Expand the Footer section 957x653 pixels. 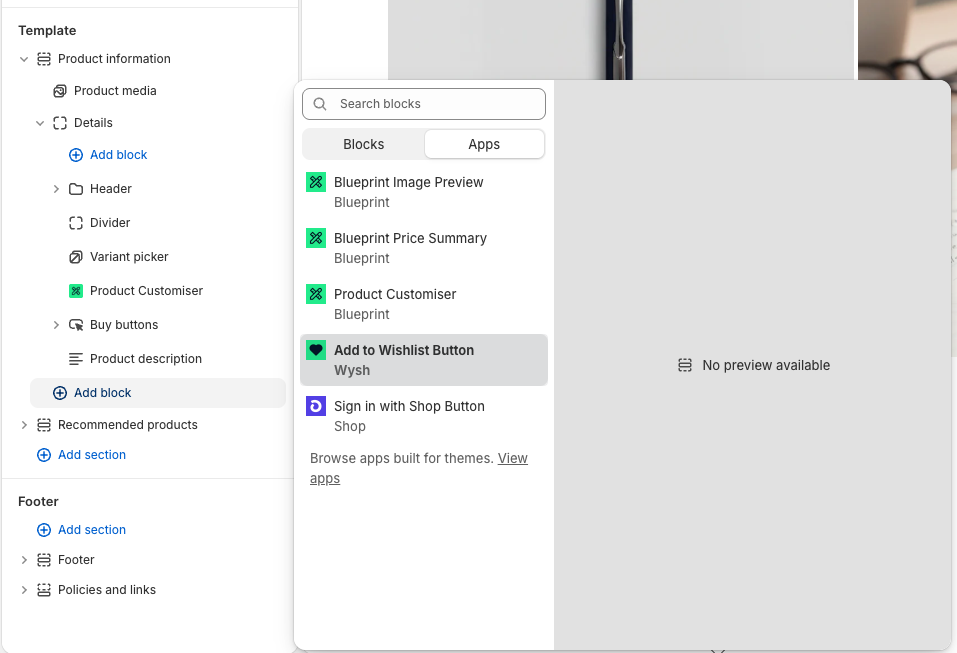[x=24, y=560]
